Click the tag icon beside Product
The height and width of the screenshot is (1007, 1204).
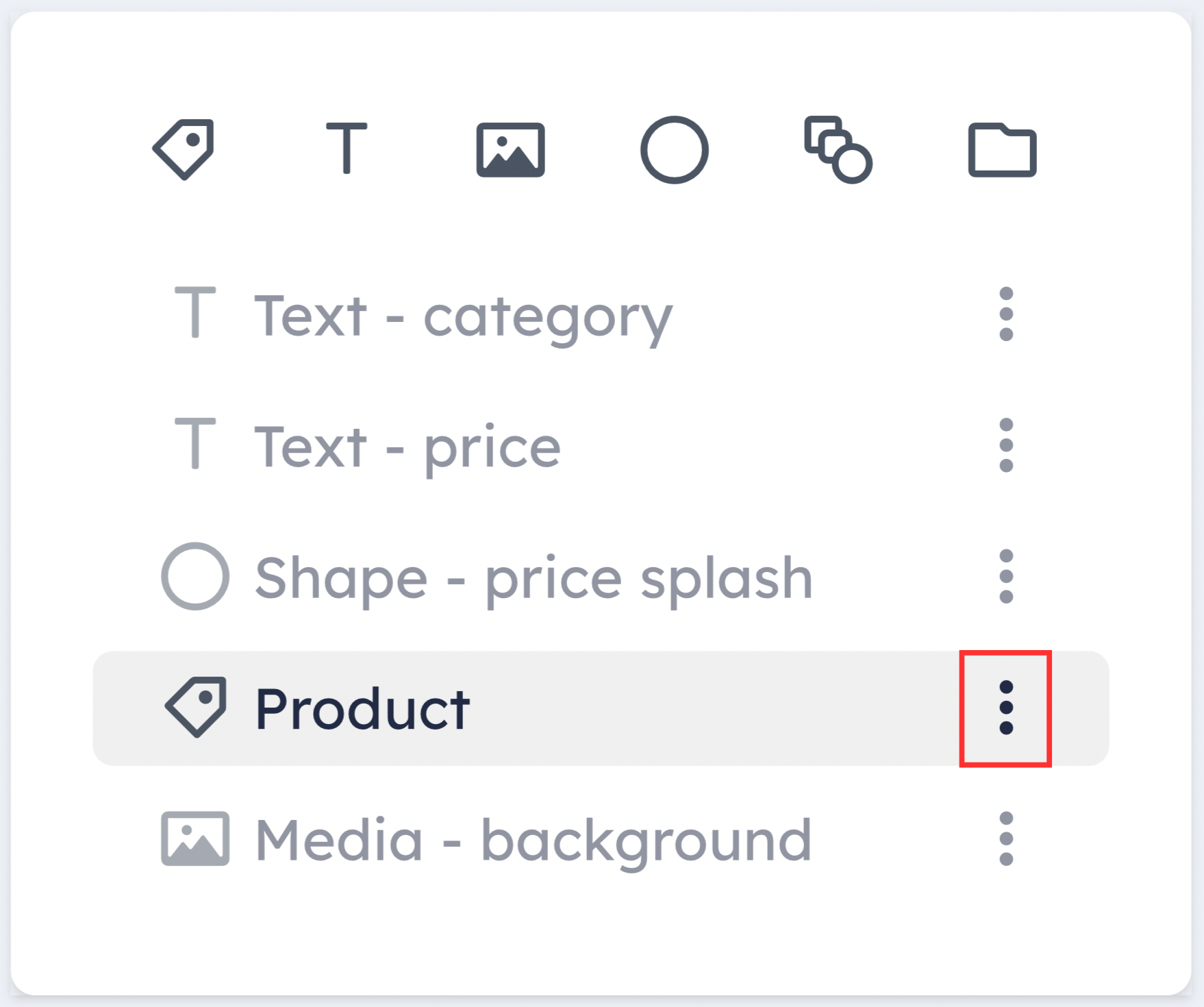pyautogui.click(x=196, y=707)
